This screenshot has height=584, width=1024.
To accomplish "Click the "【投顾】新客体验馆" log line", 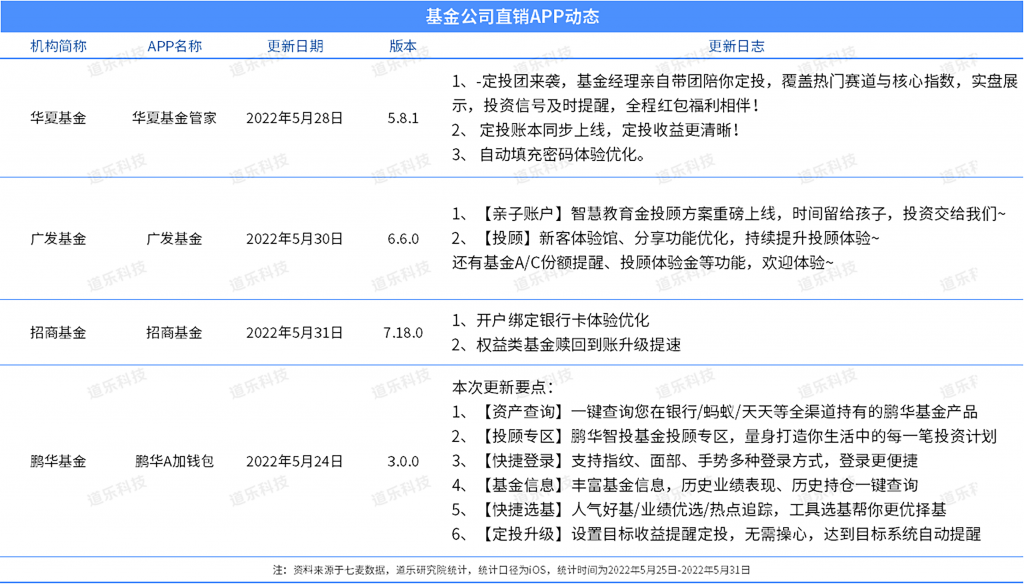I will coord(665,238).
